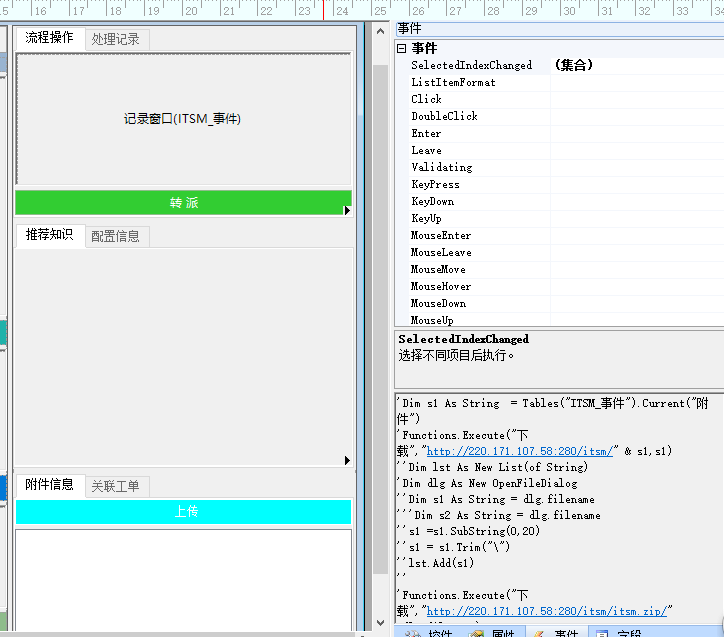Screen dimensions: 724x637
Task: Open the 属性 panel tab icon
Action: click(x=476, y=633)
